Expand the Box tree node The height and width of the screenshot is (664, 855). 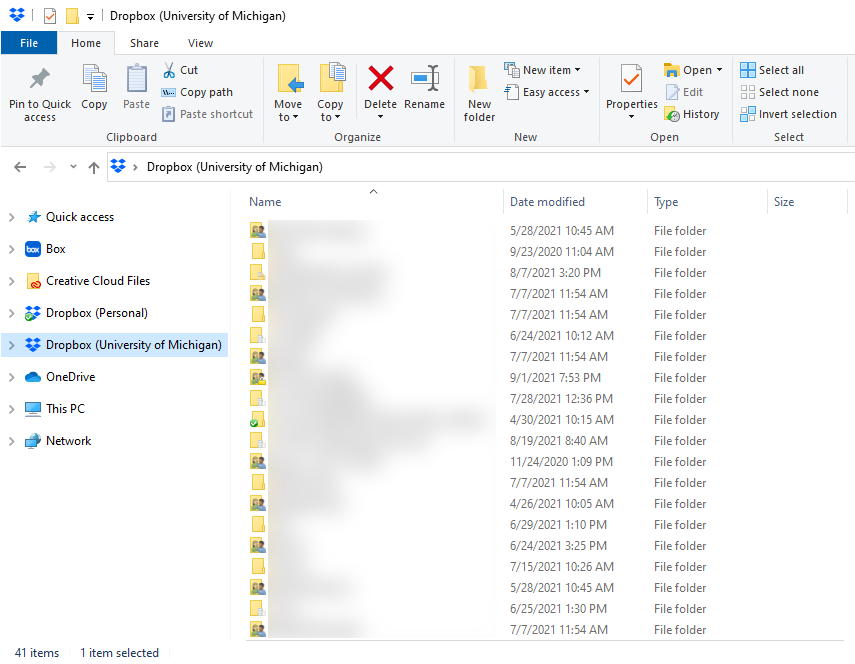(x=11, y=249)
